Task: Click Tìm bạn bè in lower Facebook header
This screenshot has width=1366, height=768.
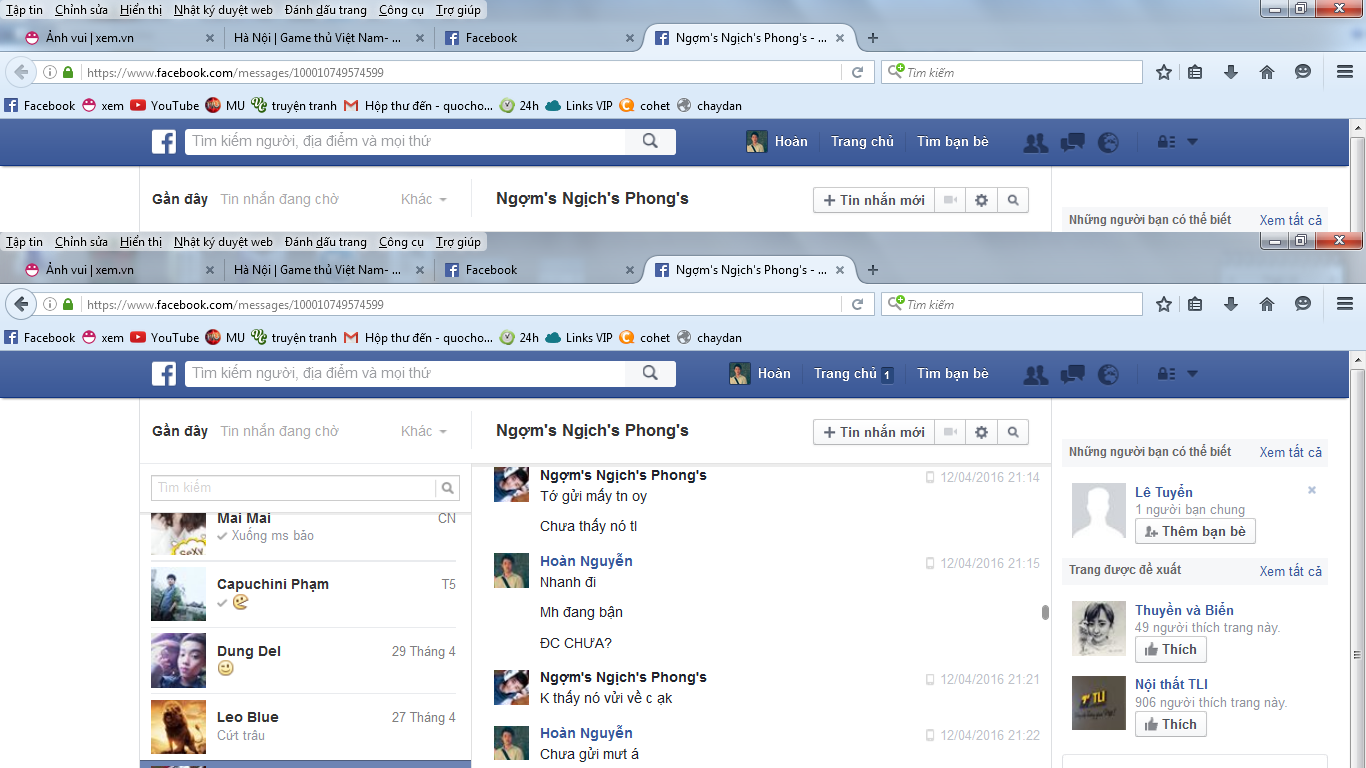Action: 953,374
